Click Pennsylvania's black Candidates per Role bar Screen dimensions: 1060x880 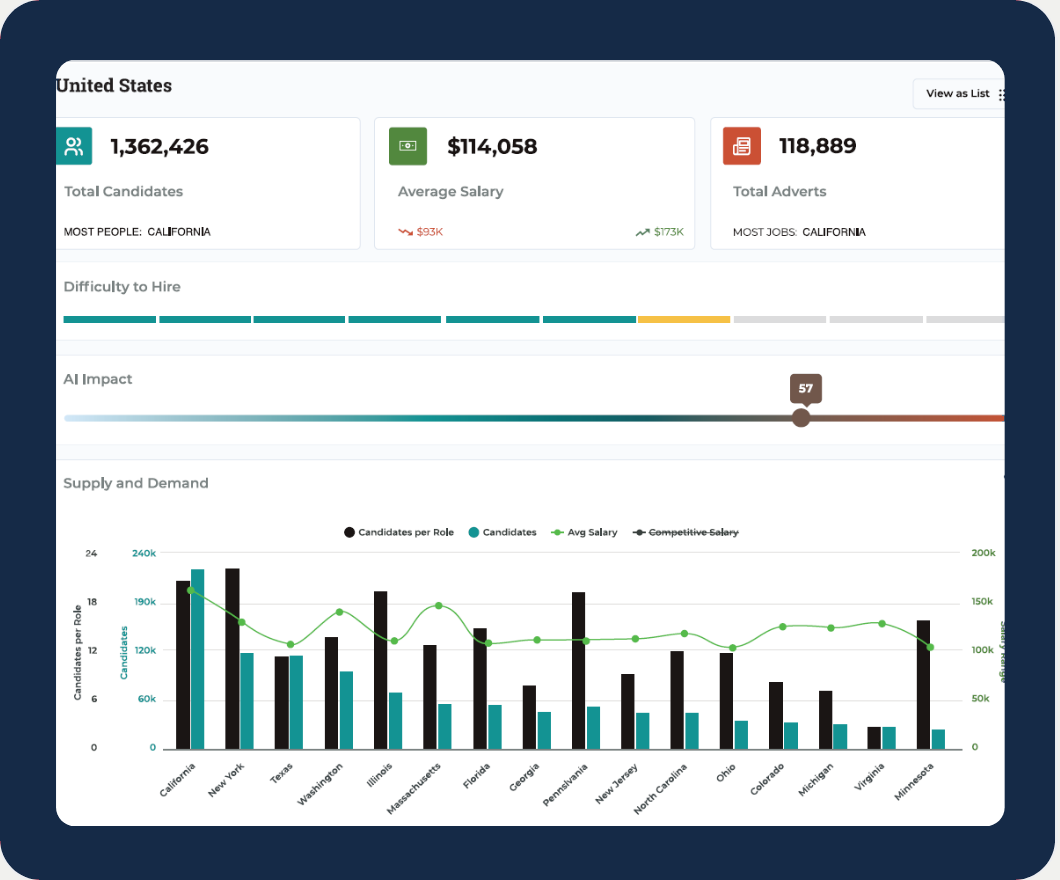579,670
